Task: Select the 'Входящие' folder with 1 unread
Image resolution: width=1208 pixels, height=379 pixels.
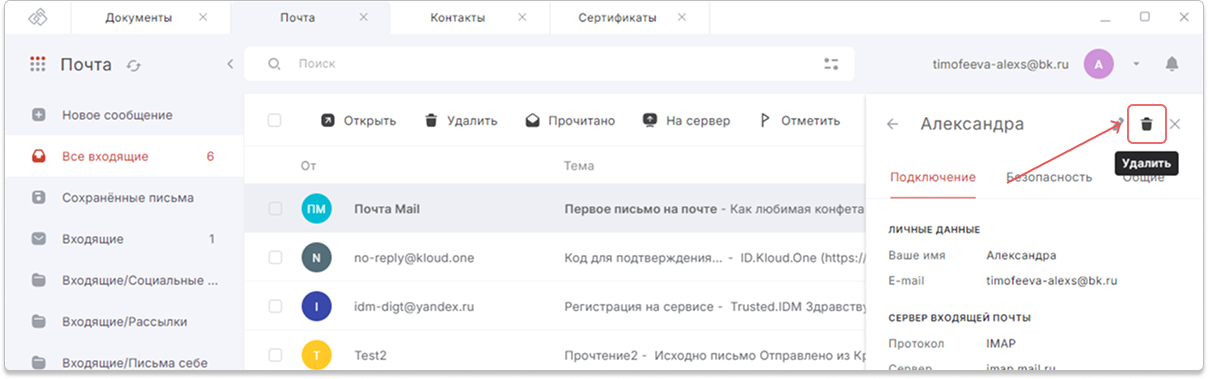Action: coord(124,239)
